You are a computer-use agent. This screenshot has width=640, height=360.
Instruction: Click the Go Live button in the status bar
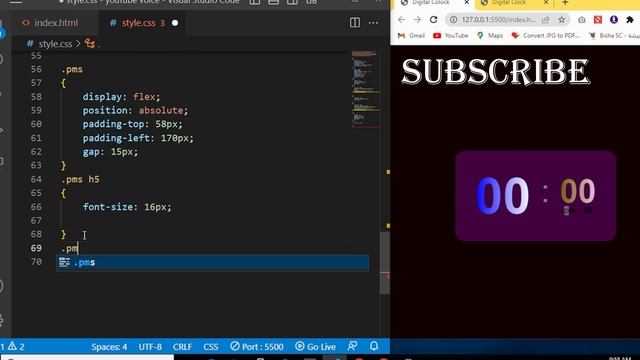tap(316, 347)
